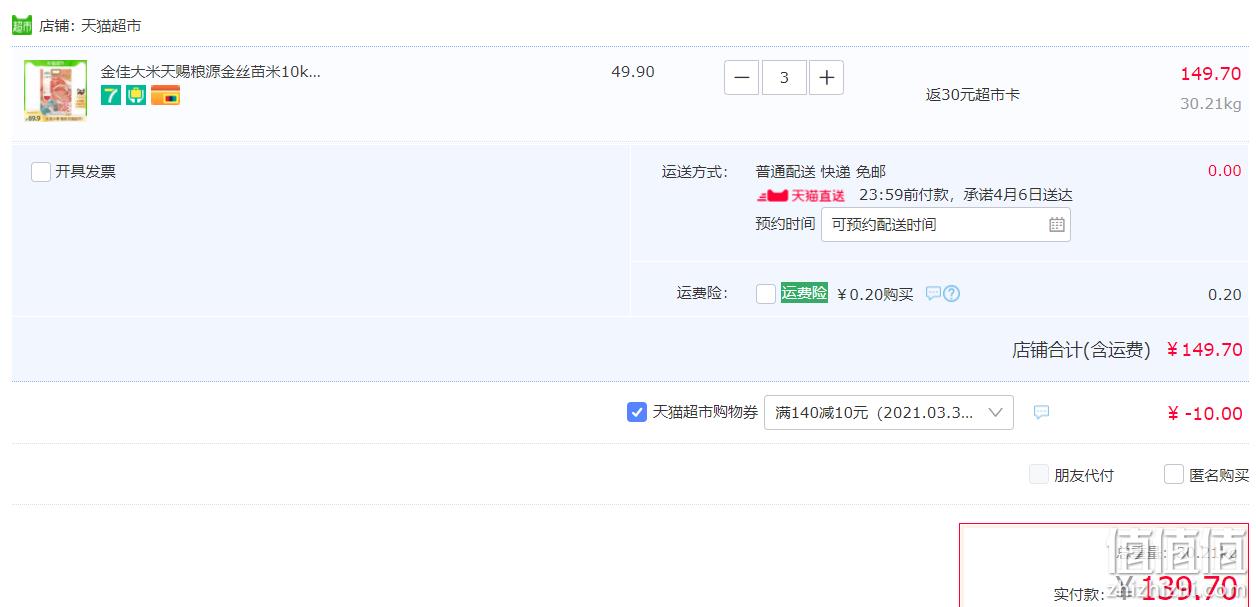Viewport: 1256px width, 607px height.
Task: Open the calendar icon in delivery time field
Action: click(1057, 225)
